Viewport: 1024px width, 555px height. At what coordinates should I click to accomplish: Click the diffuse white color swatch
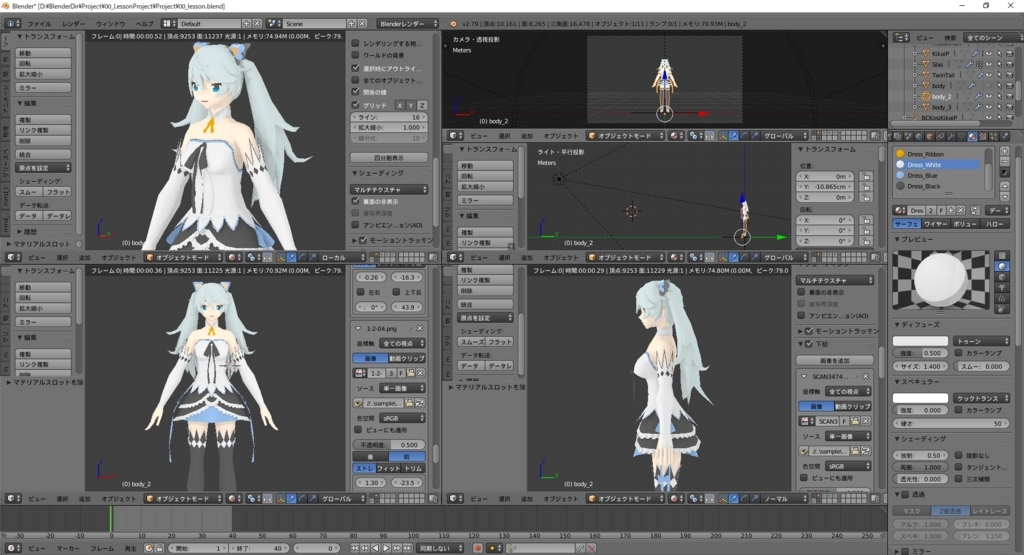920,341
